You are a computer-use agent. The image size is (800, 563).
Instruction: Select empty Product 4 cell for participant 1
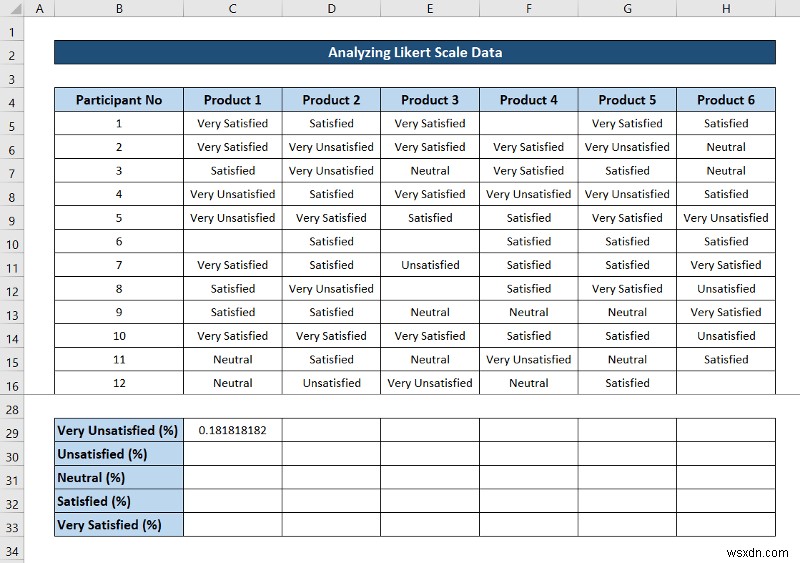529,124
